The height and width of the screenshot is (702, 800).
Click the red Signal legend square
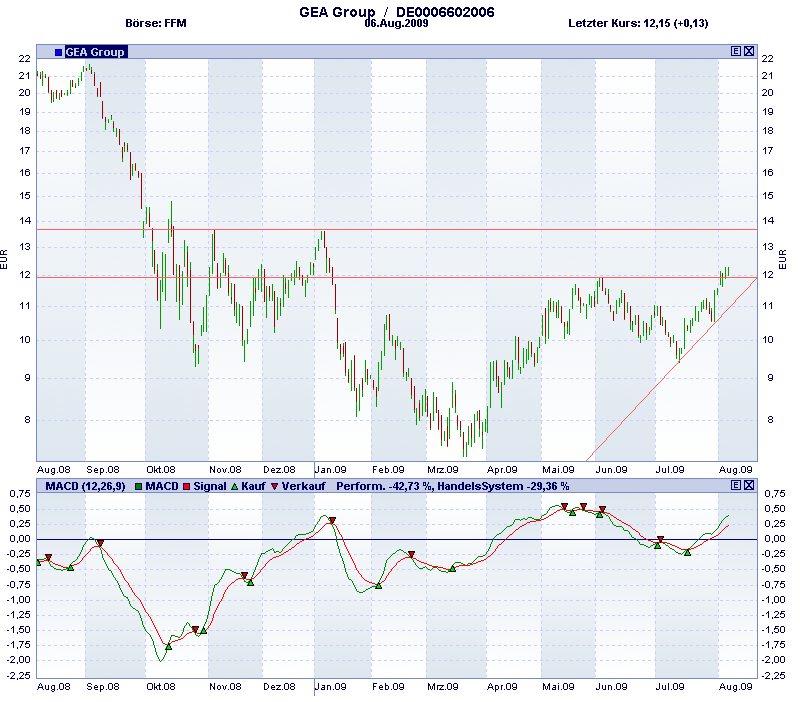(186, 486)
